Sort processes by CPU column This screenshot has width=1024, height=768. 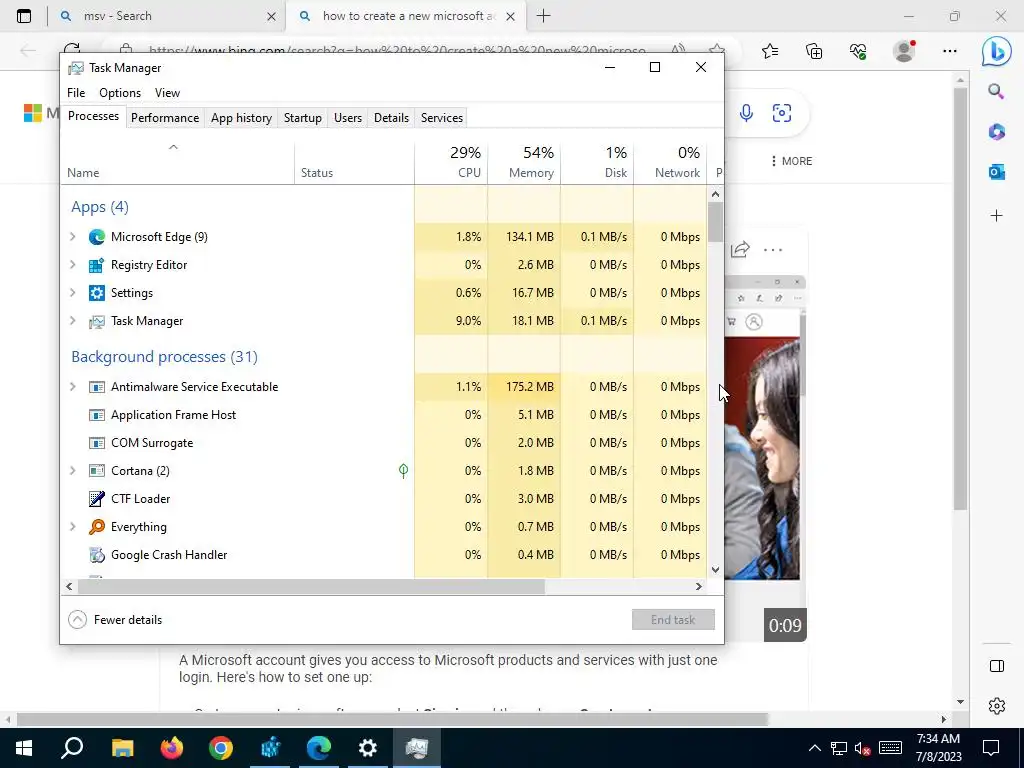451,162
